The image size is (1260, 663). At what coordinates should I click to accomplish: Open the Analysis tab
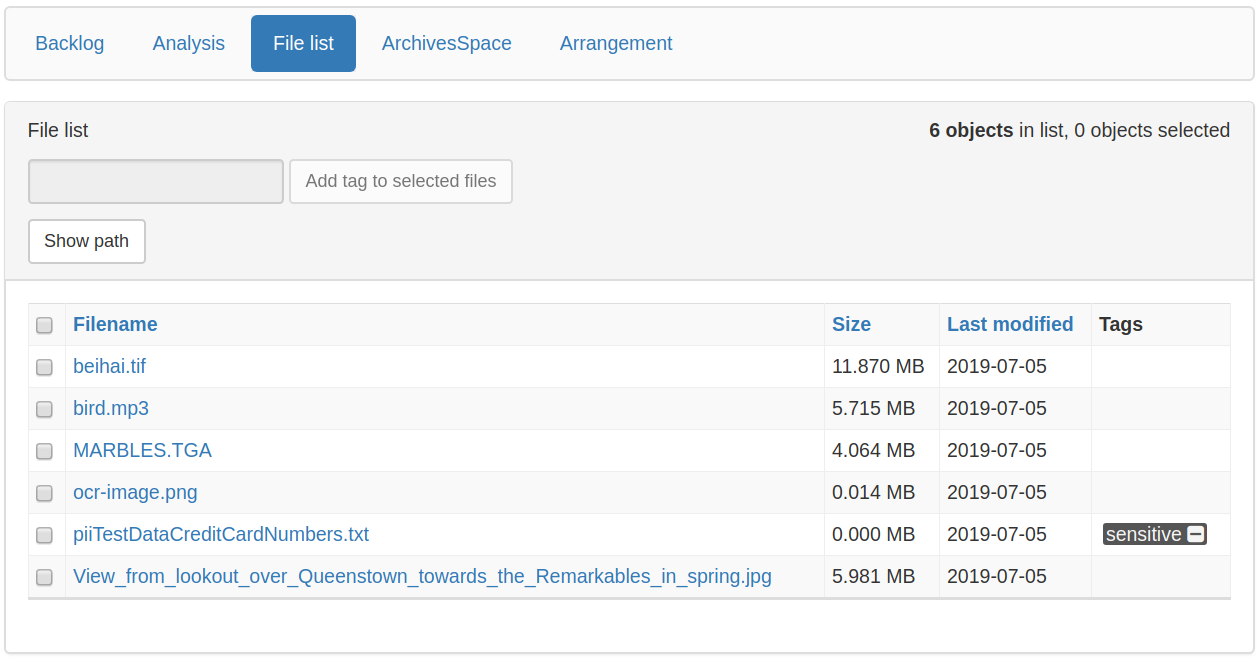point(188,43)
